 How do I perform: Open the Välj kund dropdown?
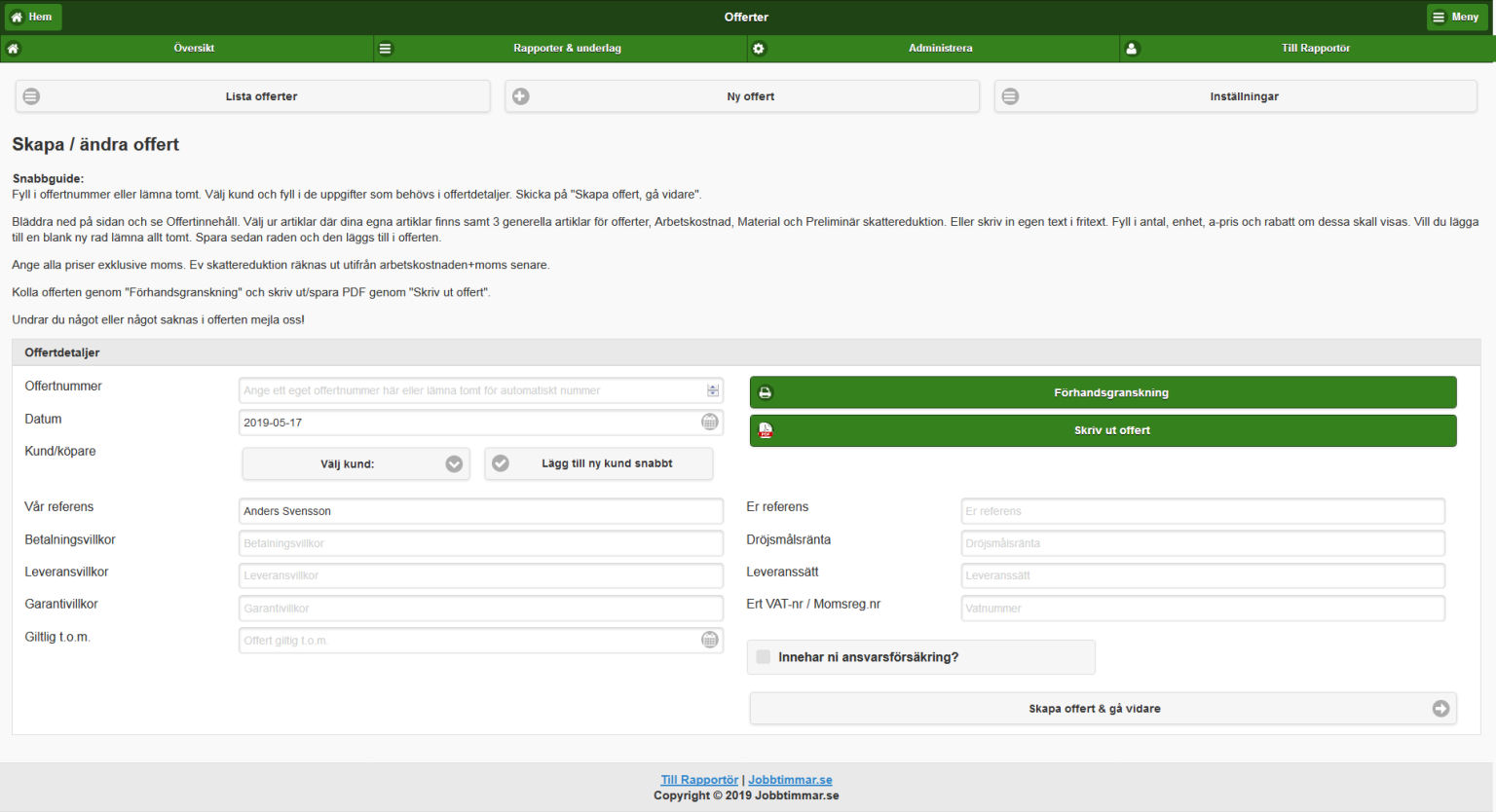355,463
